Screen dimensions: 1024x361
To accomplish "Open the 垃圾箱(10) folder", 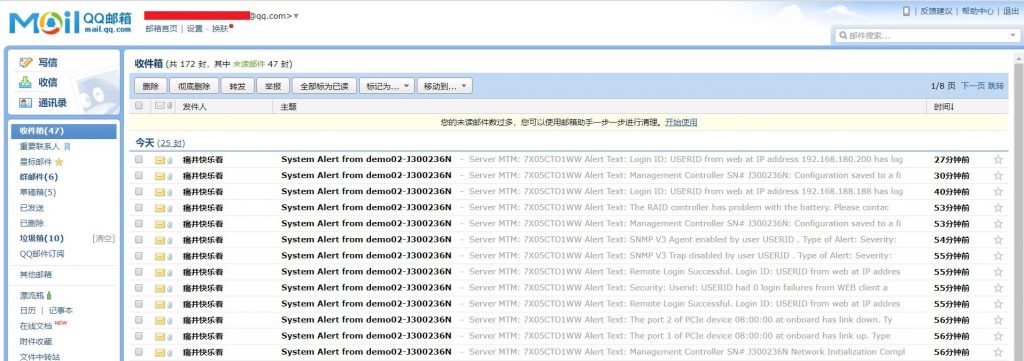I will (42, 239).
